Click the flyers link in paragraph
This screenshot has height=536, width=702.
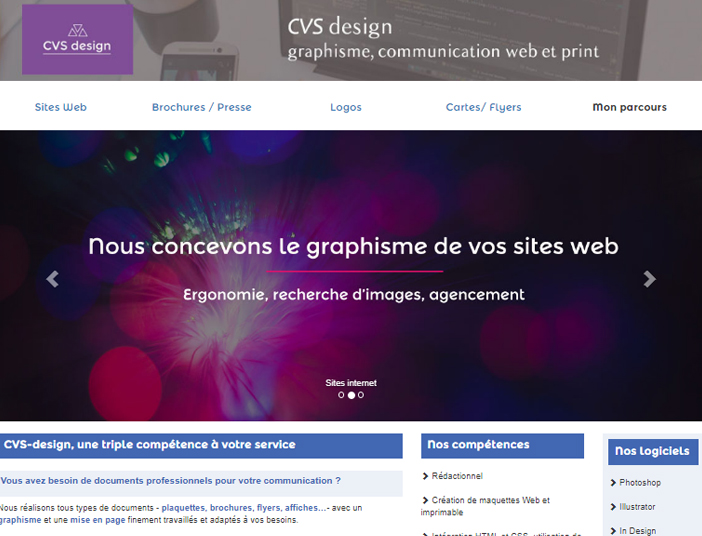click(x=269, y=508)
